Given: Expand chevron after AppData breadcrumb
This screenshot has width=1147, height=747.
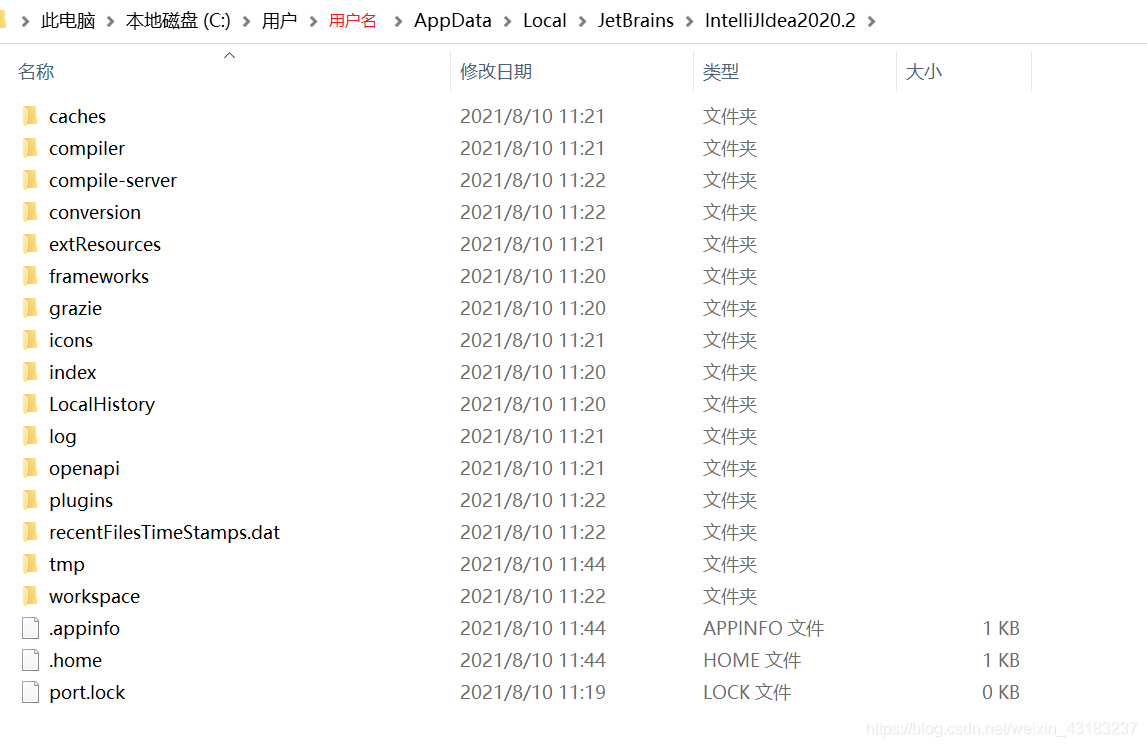Looking at the screenshot, I should (508, 21).
